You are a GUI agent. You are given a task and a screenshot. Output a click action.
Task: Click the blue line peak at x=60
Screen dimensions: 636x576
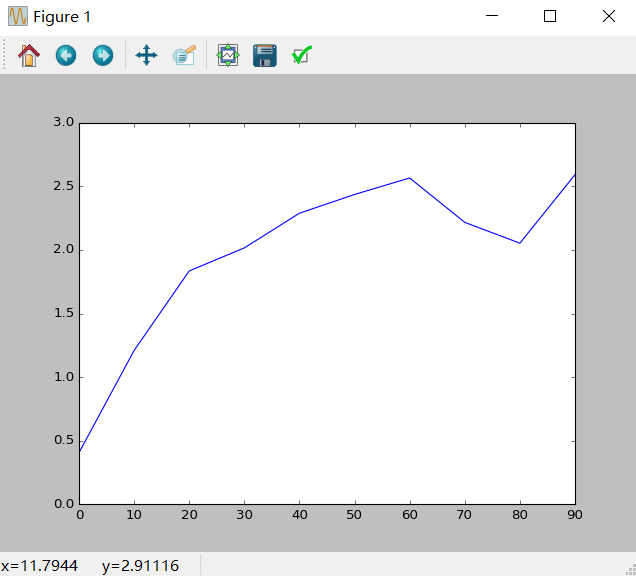click(x=410, y=178)
